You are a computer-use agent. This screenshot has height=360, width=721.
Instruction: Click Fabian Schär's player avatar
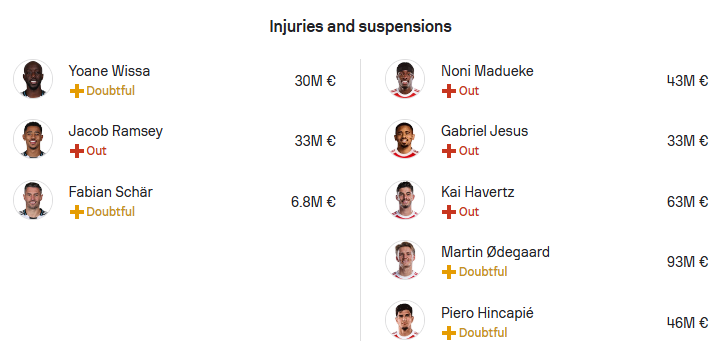pos(33,200)
